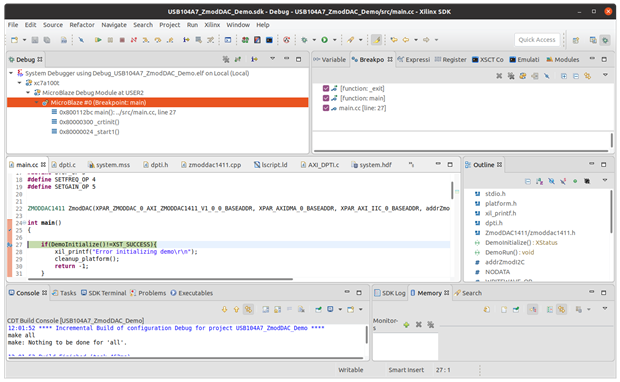Select the DemoRun() : void outline entry
The width and height of the screenshot is (620, 382).
point(505,252)
